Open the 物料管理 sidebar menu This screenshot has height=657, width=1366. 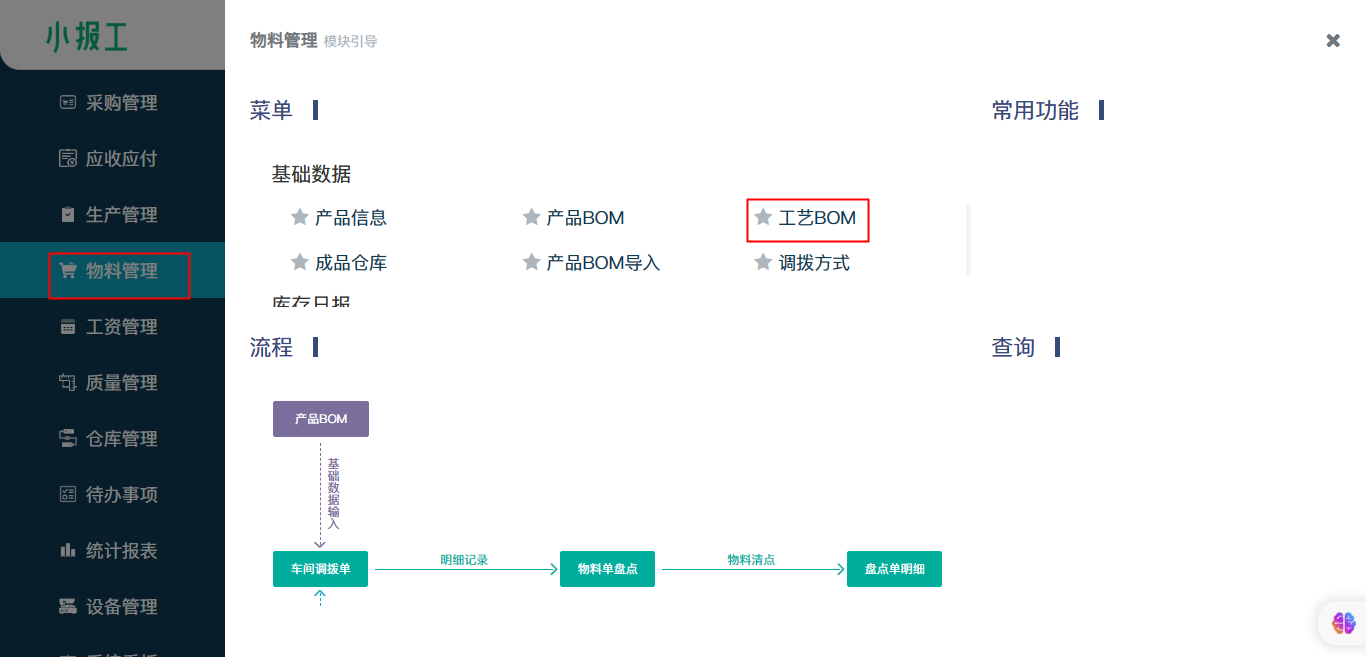(121, 270)
